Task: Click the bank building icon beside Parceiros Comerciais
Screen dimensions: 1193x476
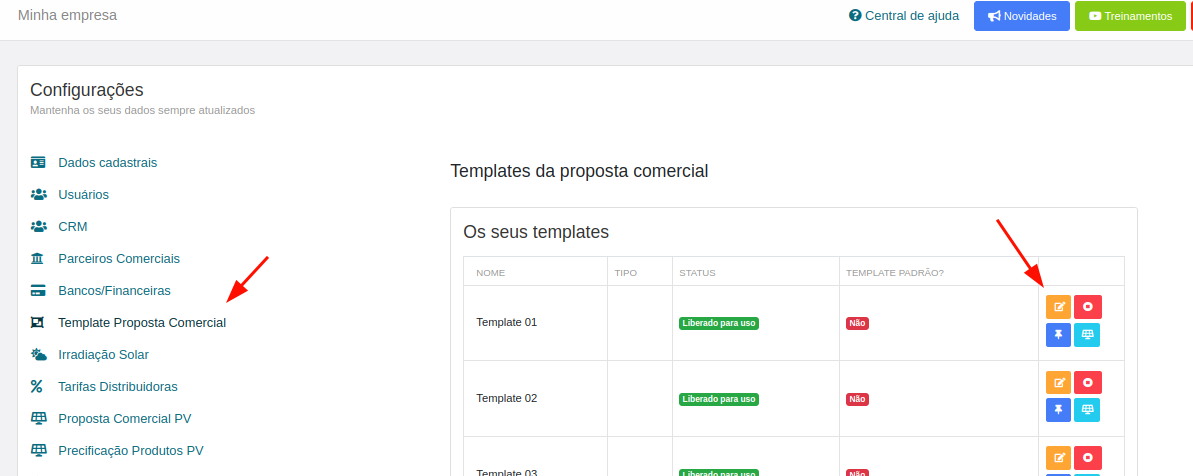Action: (x=37, y=259)
